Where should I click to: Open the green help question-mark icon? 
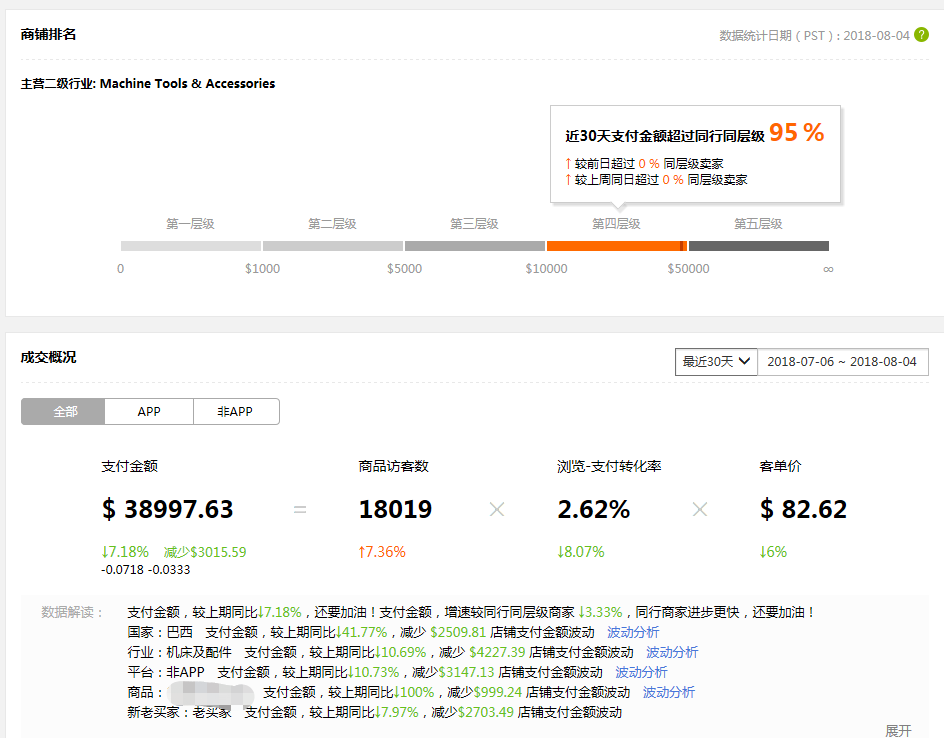[921, 35]
